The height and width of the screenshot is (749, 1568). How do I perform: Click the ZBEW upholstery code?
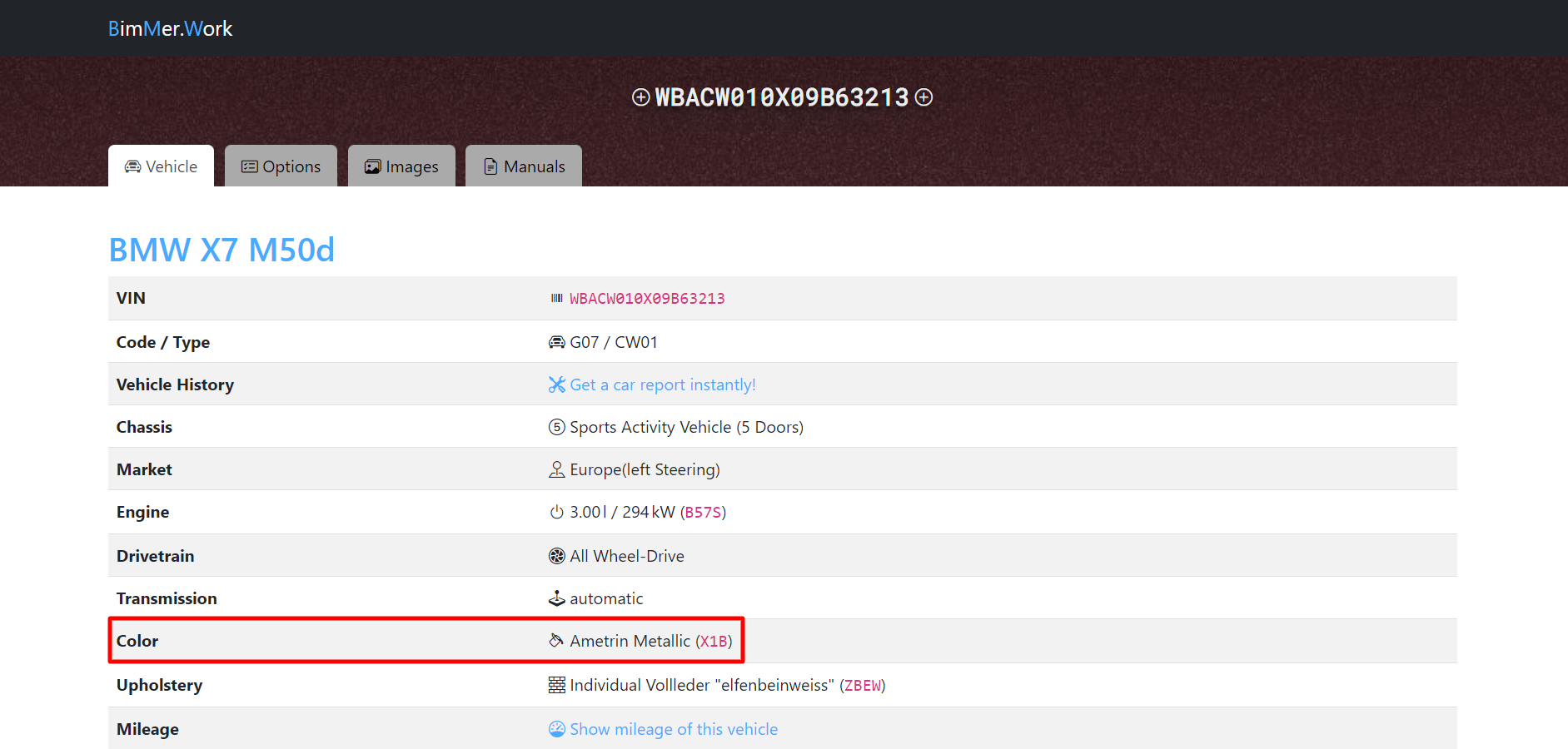[863, 686]
